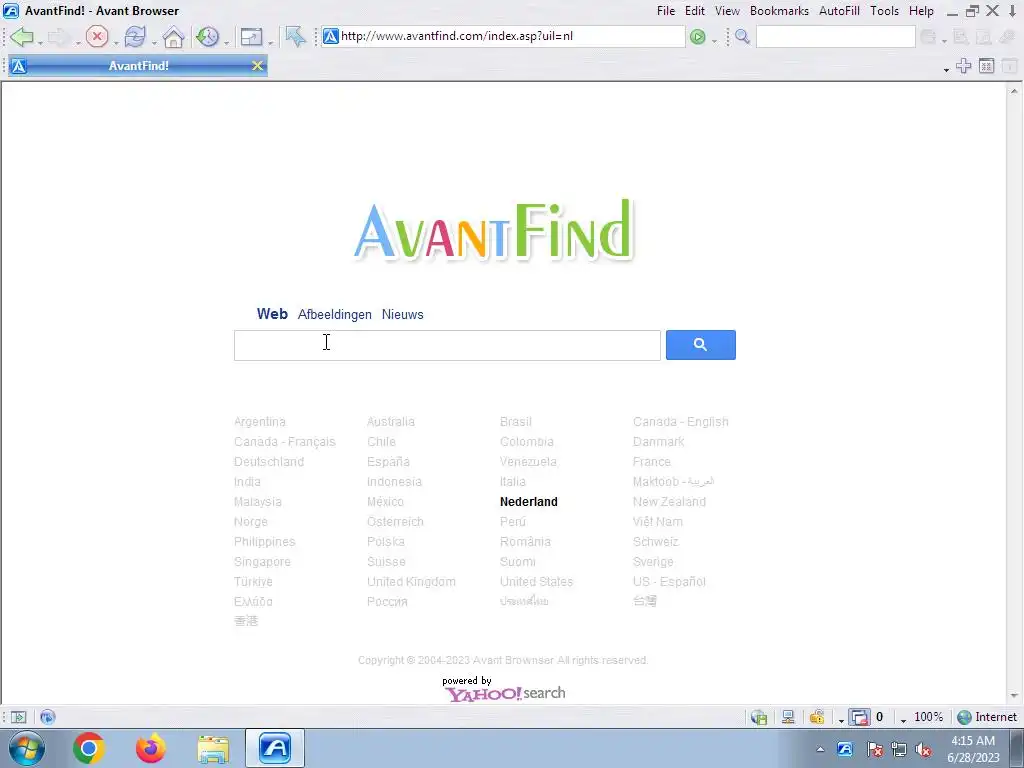Click the Internet zone globe in status bar
1024x768 pixels.
click(x=964, y=717)
